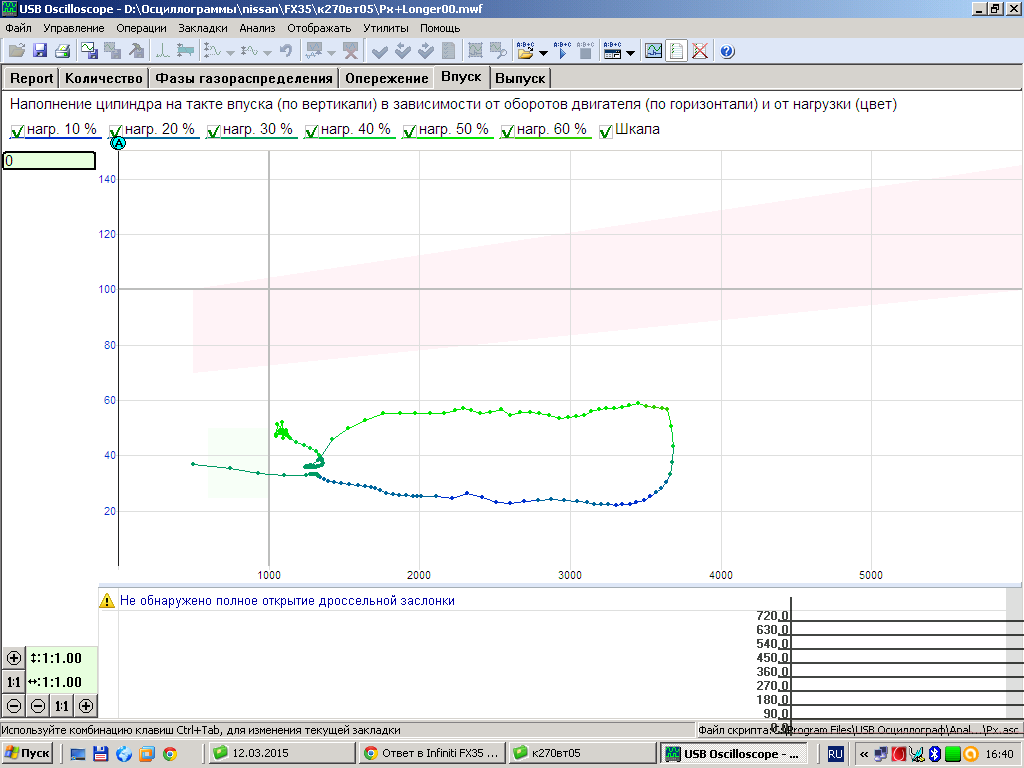Toggle the нагр. 40 % checkbox

[x=312, y=131]
